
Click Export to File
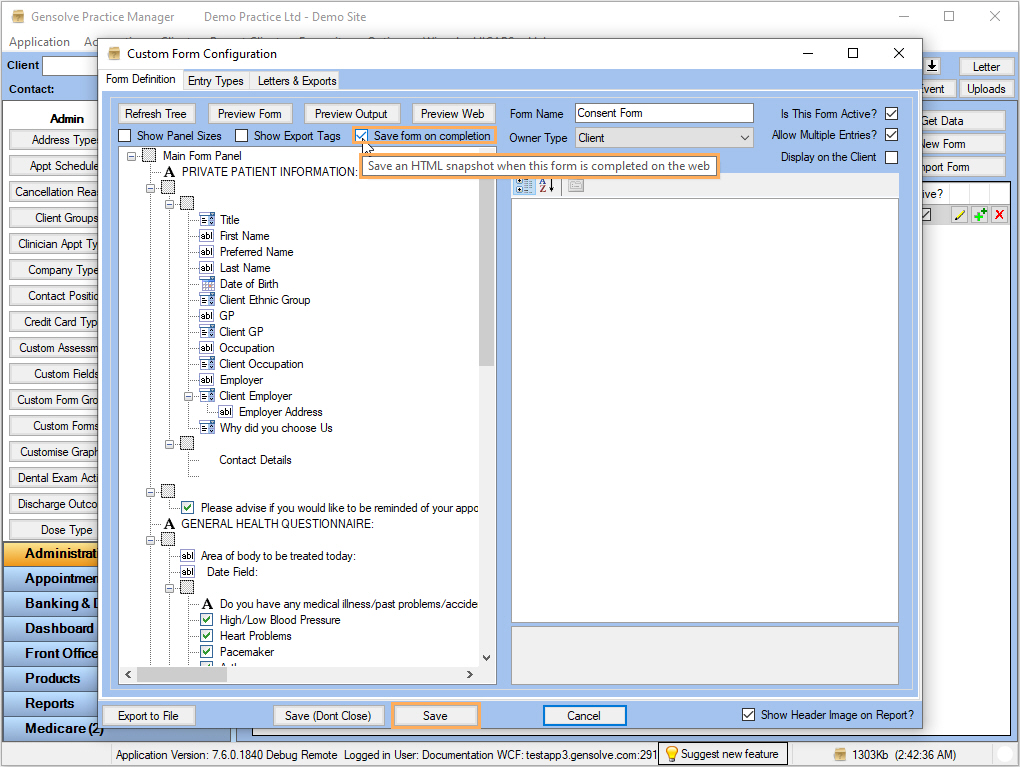148,715
